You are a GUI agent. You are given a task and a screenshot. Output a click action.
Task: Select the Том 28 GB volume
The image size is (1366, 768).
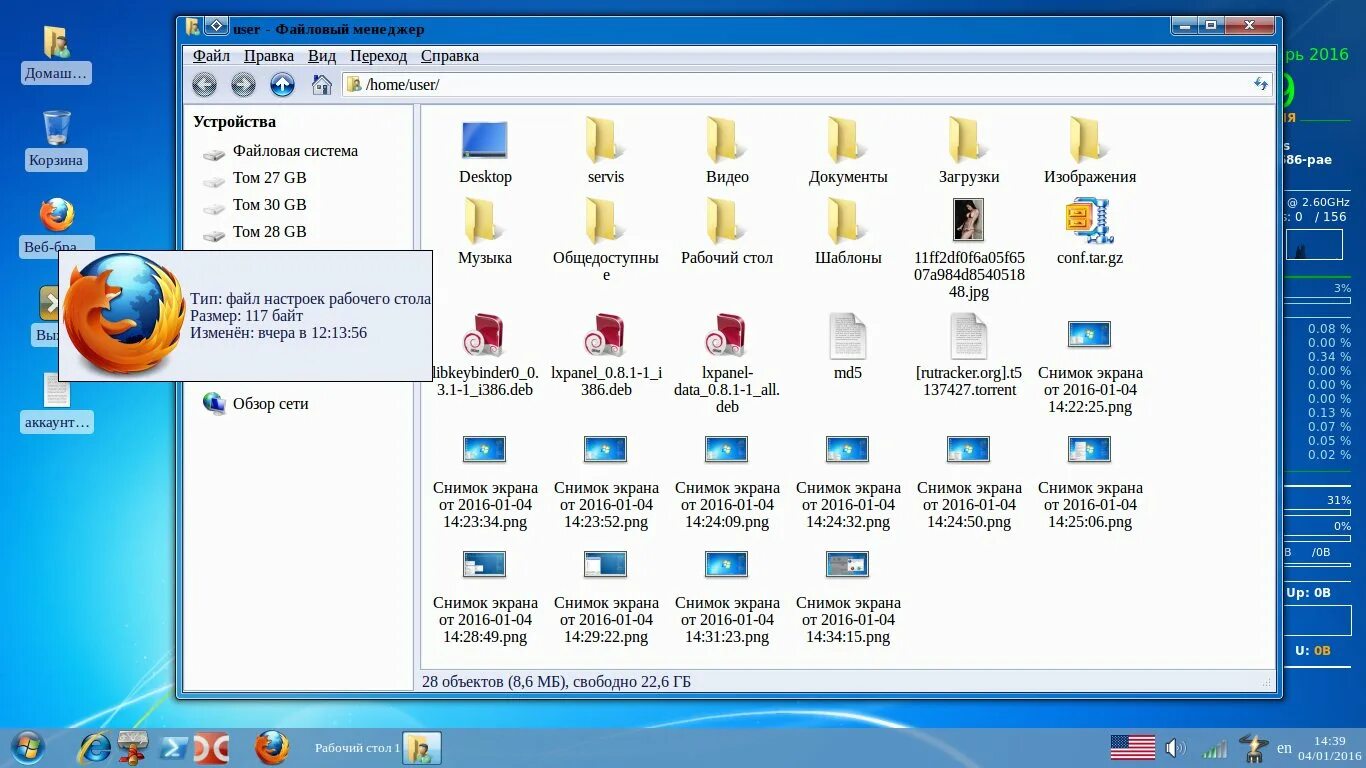coord(255,232)
